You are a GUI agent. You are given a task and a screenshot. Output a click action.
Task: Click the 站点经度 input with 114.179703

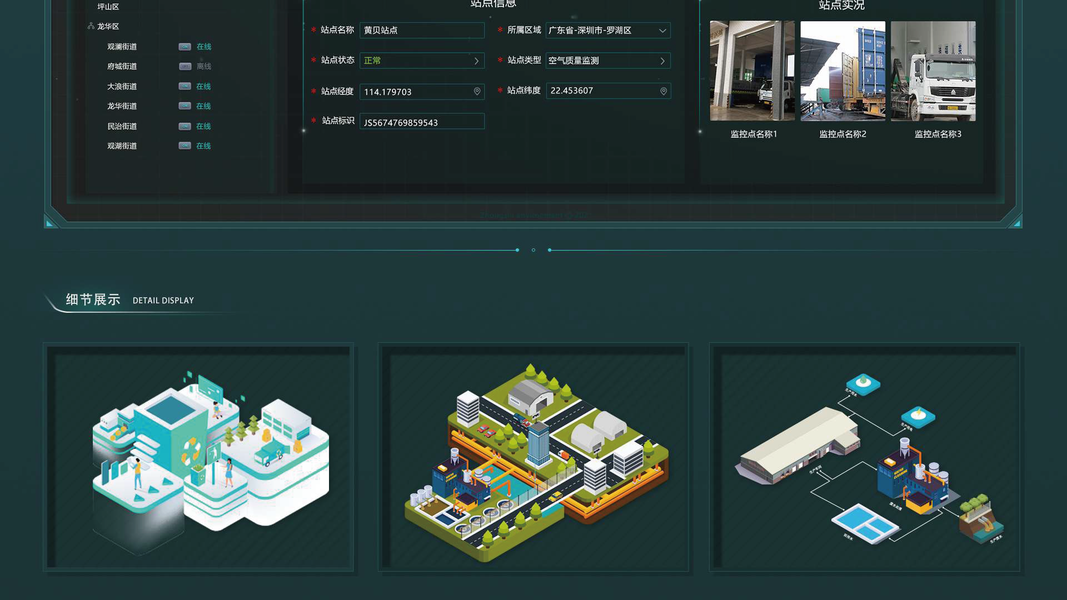(x=422, y=91)
